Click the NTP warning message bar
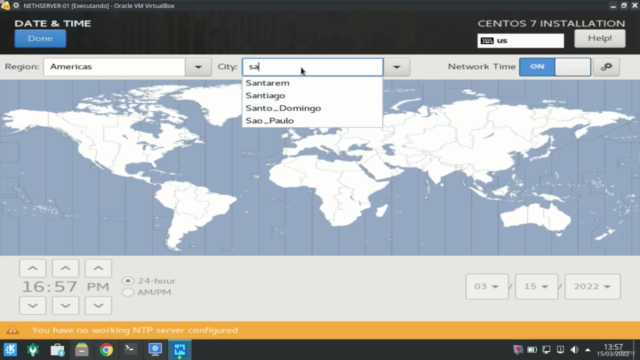640x360 pixels. [x=320, y=330]
